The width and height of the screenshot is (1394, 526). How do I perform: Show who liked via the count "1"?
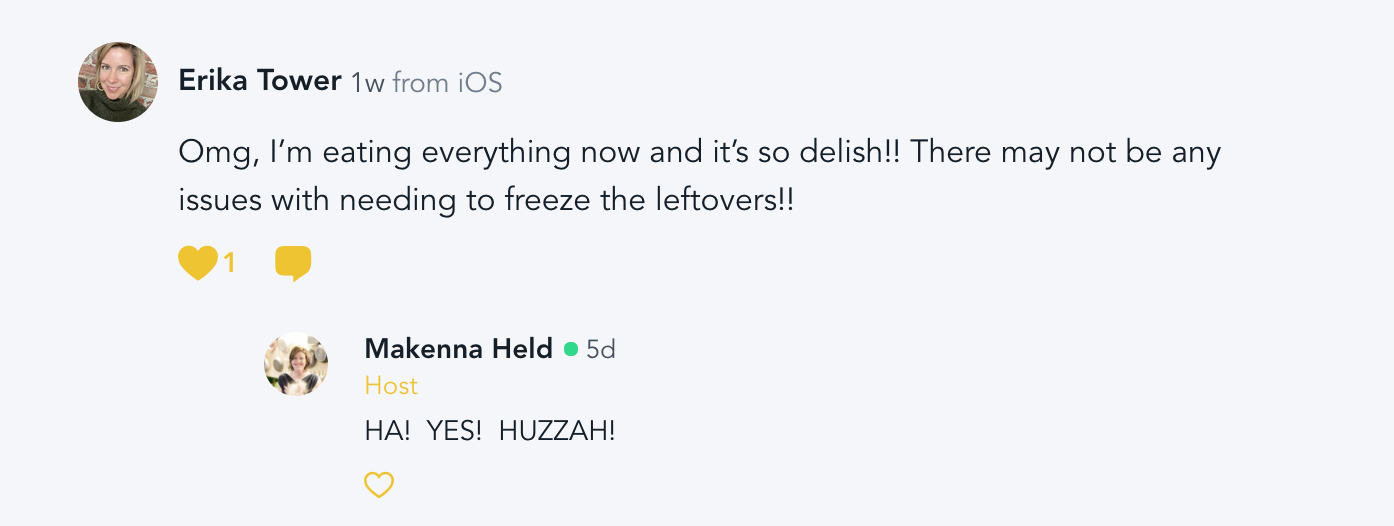[x=229, y=264]
